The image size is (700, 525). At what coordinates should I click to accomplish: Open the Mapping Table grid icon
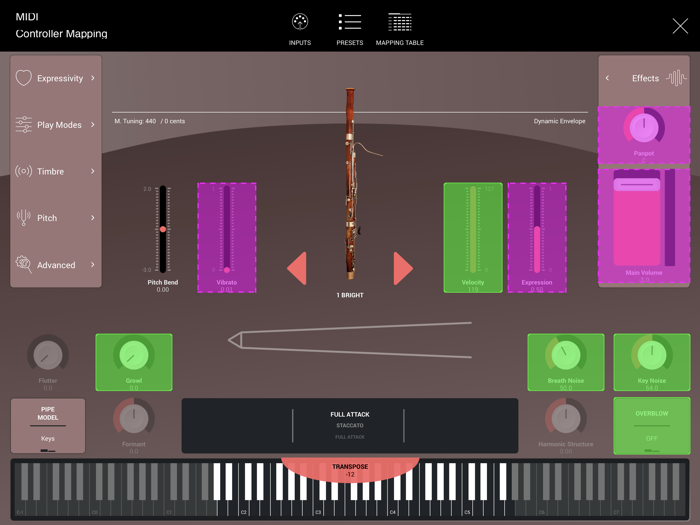[400, 22]
